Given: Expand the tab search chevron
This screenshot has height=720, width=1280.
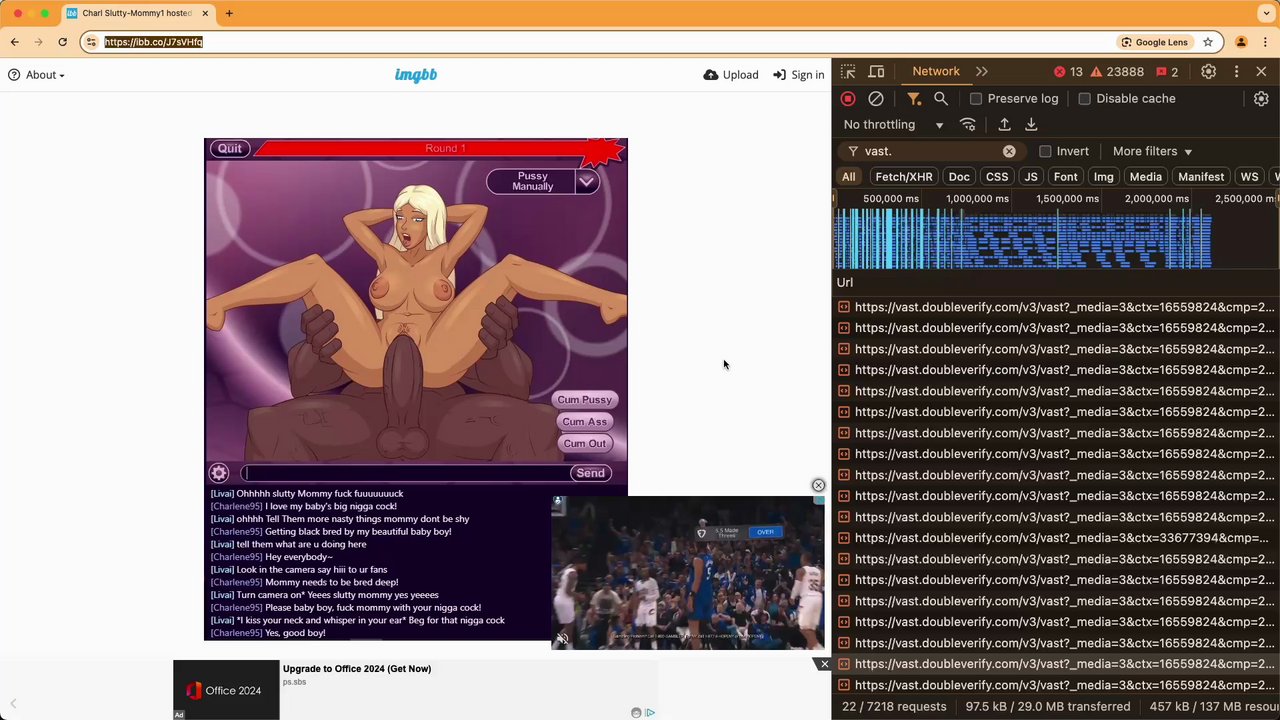Looking at the screenshot, I should 1266,13.
